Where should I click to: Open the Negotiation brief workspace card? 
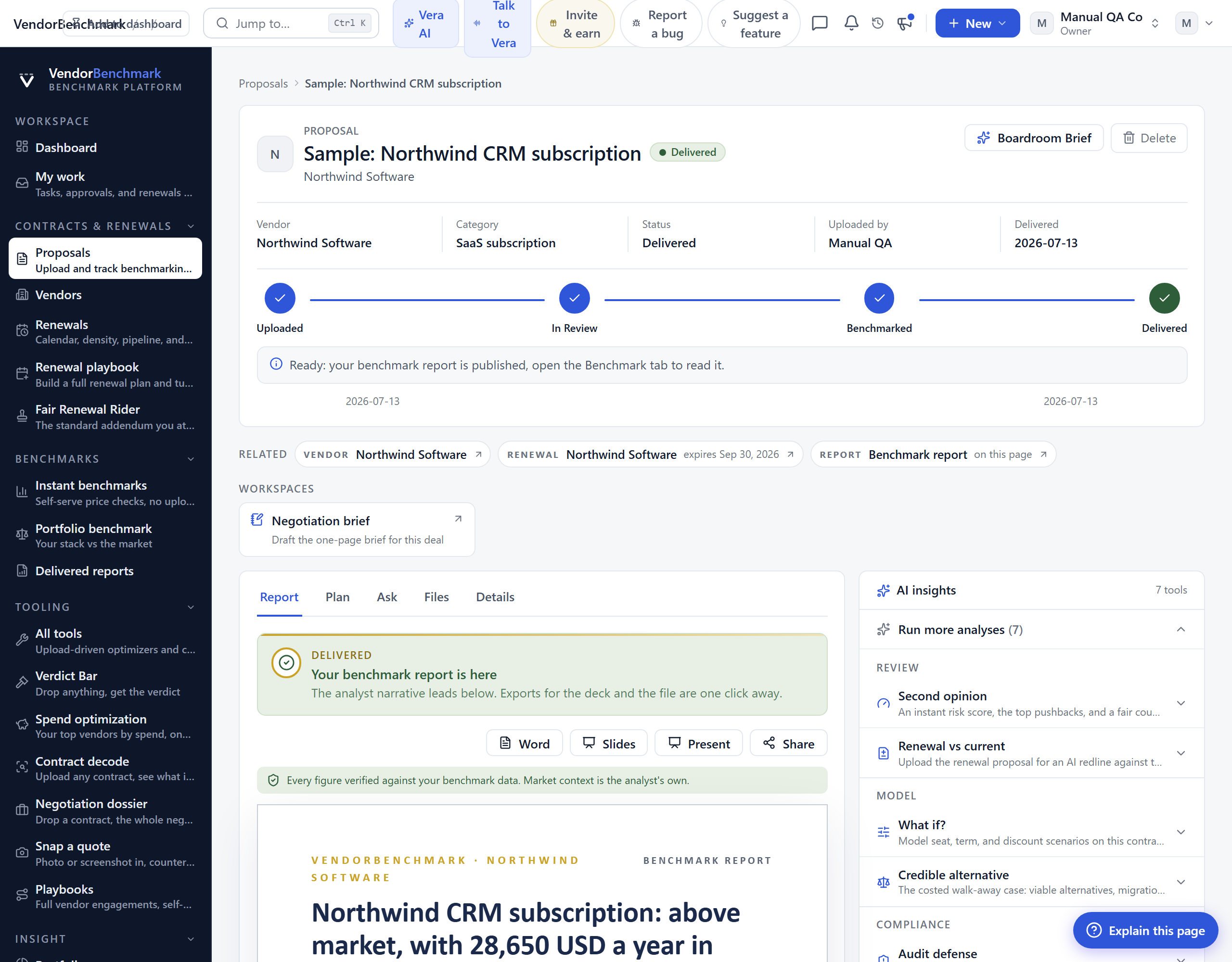[357, 530]
